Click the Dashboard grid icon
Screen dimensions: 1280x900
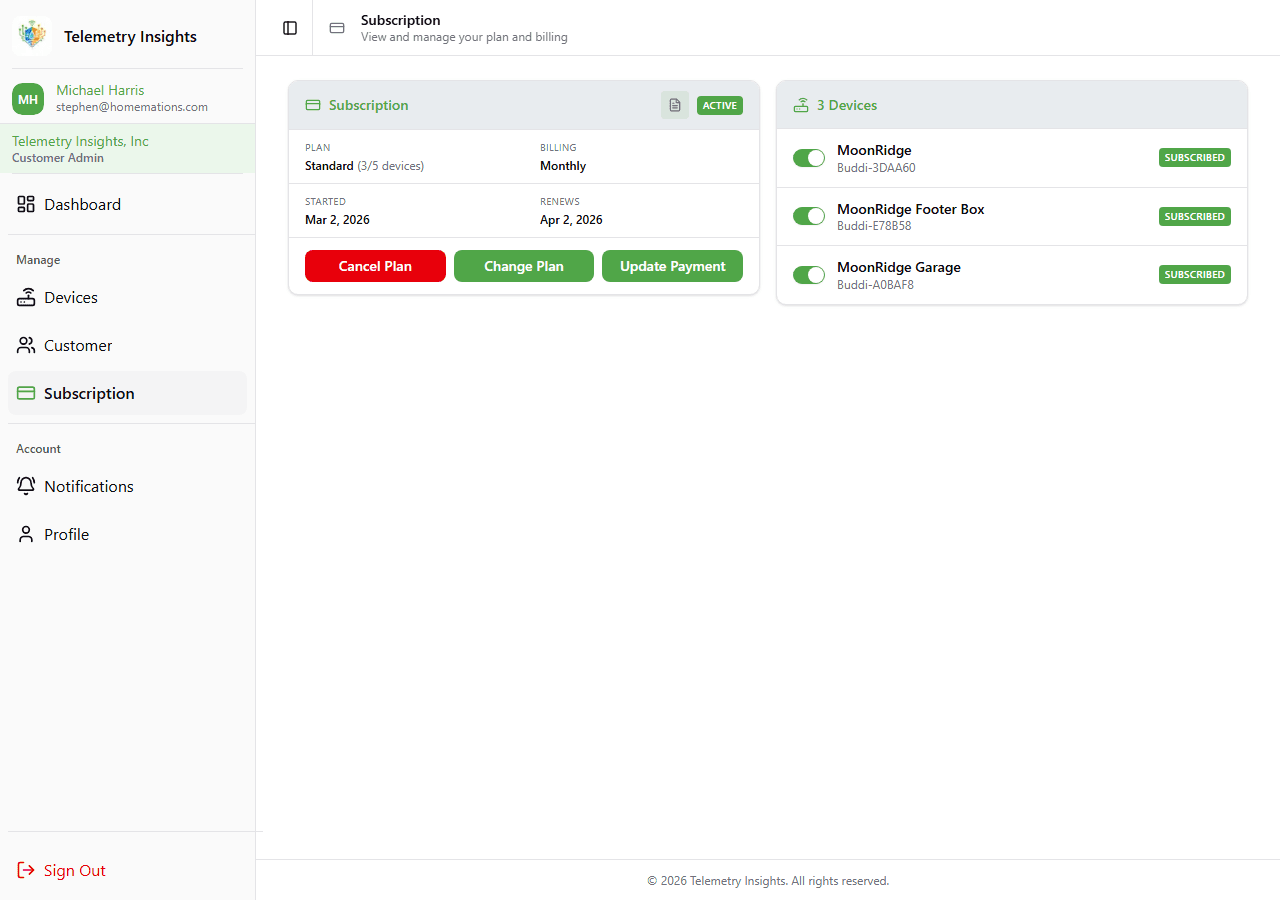point(25,204)
